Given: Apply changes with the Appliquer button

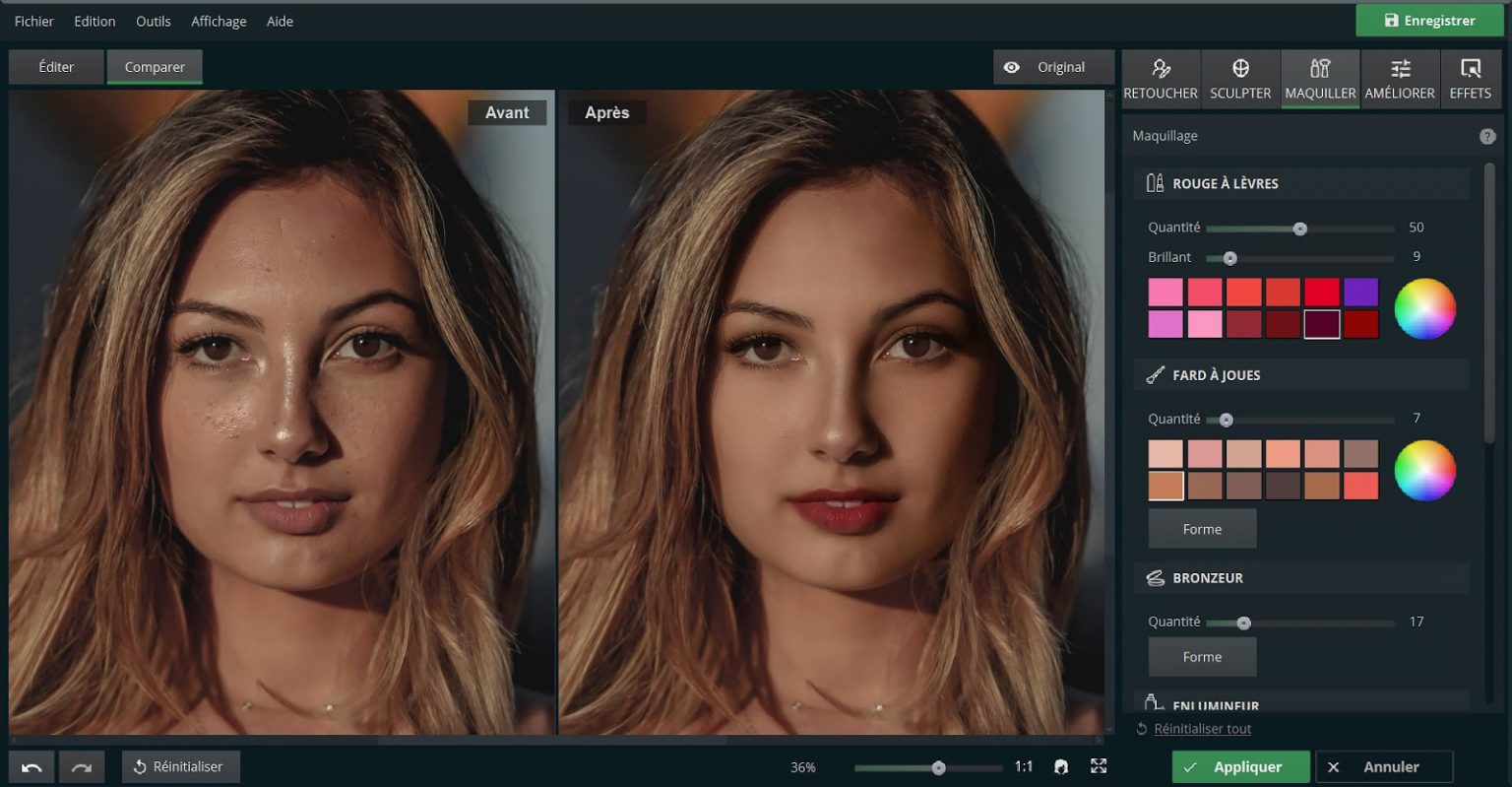Looking at the screenshot, I should pyautogui.click(x=1240, y=765).
